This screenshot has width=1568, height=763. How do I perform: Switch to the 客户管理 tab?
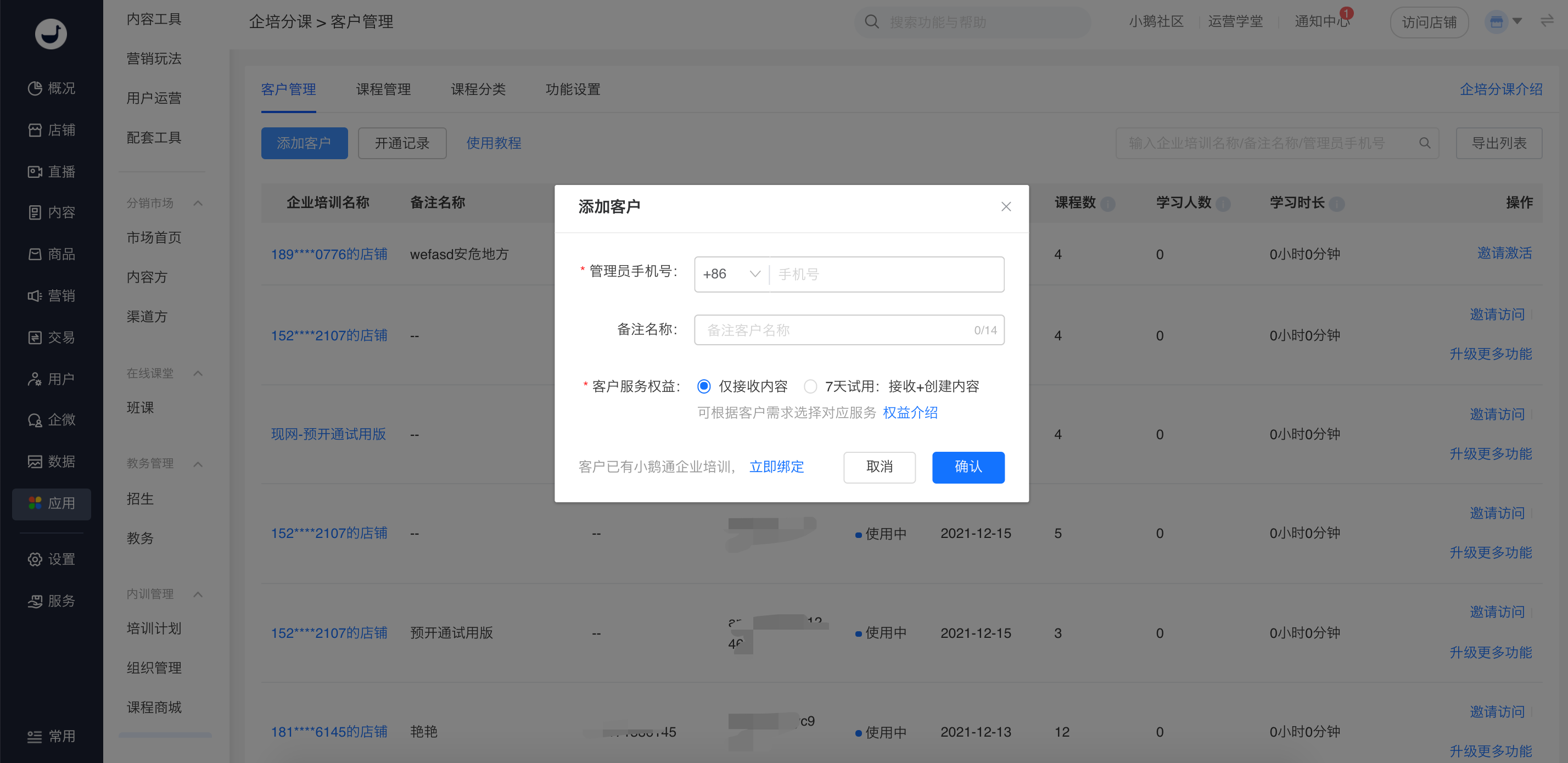[x=288, y=89]
